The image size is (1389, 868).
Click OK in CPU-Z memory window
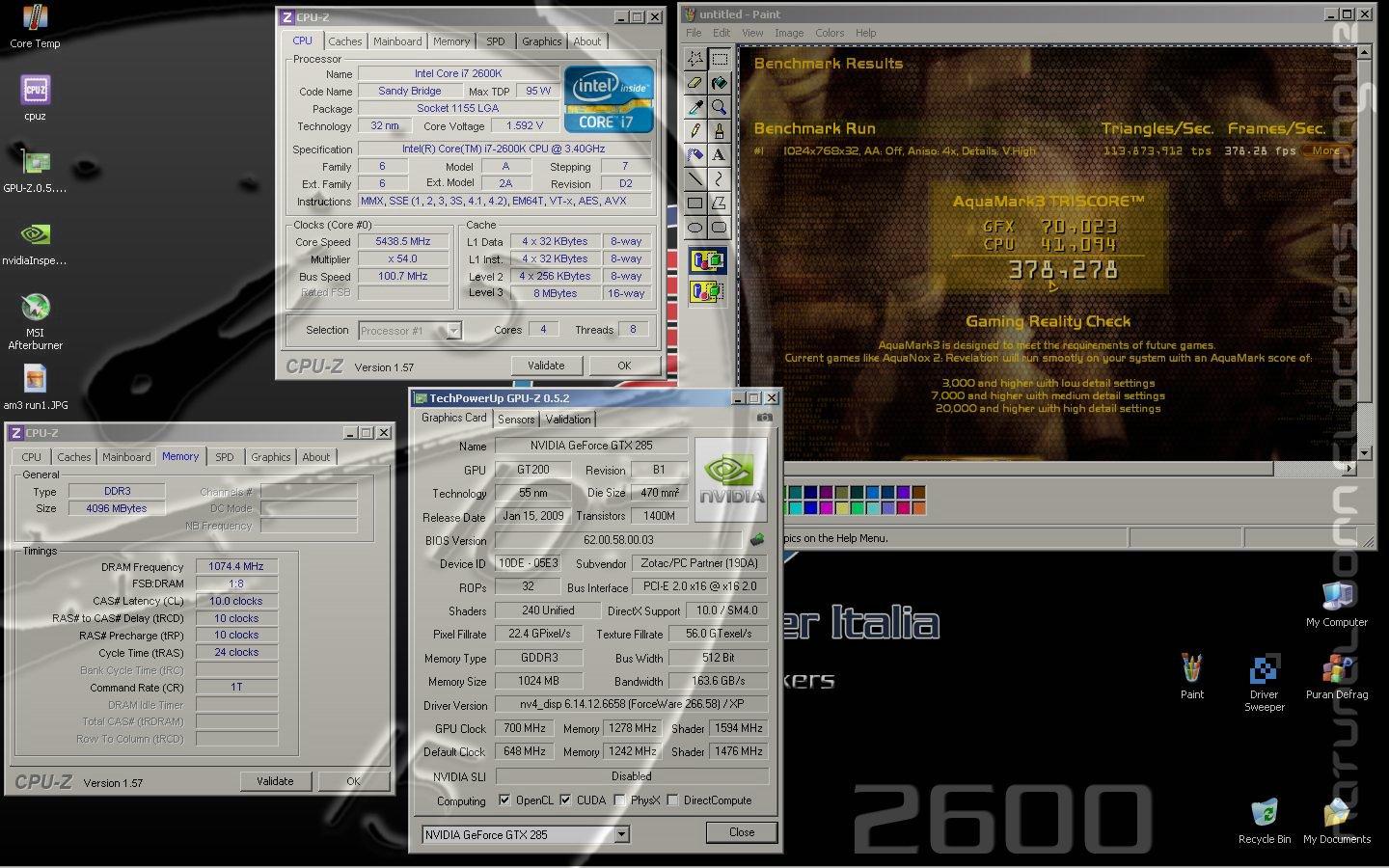tap(353, 781)
